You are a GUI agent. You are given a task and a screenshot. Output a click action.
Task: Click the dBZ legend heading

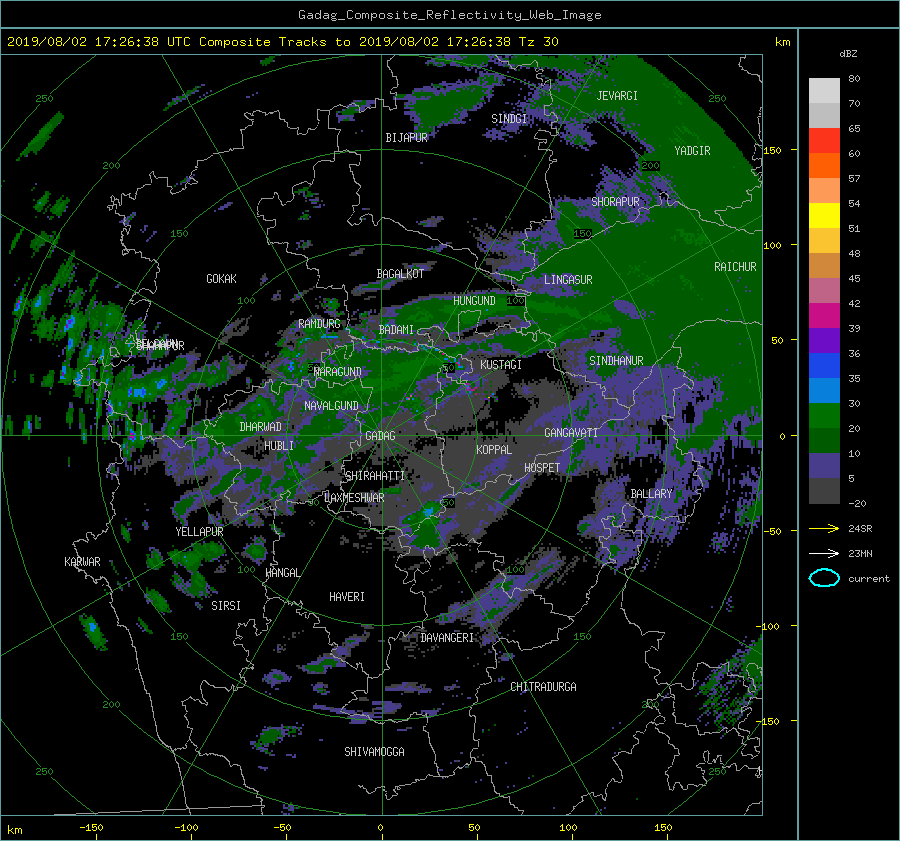[x=848, y=54]
